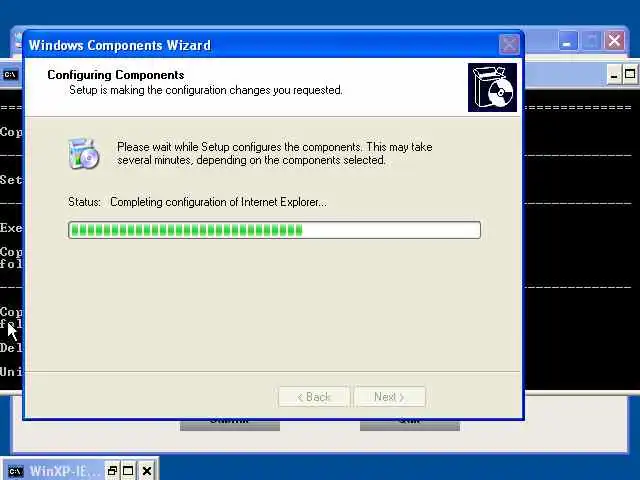Viewport: 640px width, 480px height.
Task: Click the setup CD box icon in header
Action: pos(492,87)
